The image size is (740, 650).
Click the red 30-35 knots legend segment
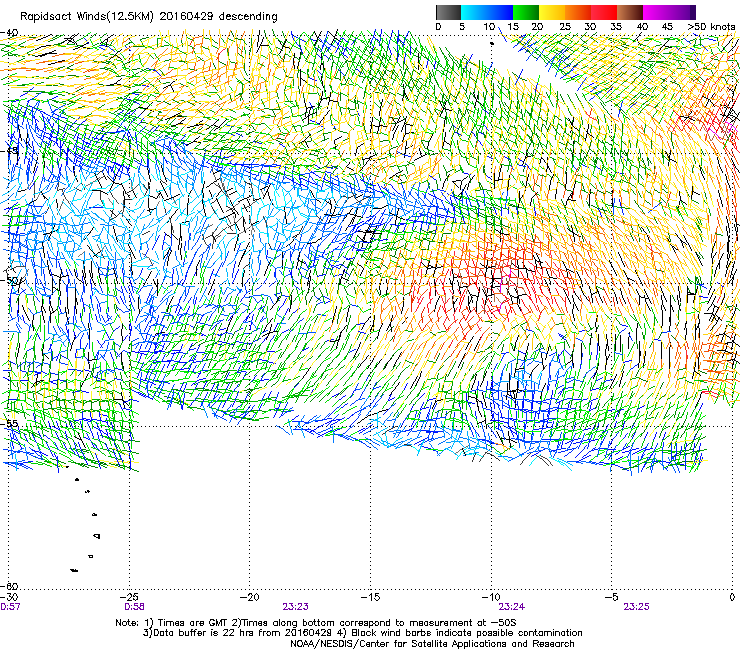tap(604, 12)
